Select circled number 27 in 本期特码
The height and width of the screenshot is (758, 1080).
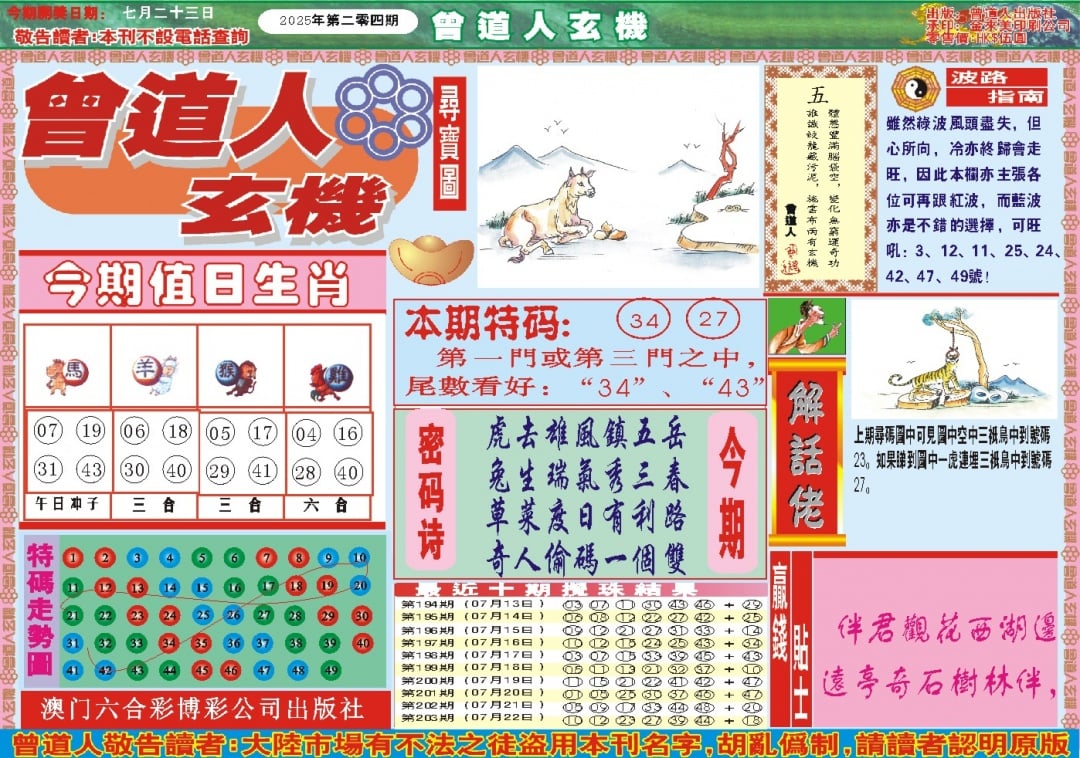[713, 319]
